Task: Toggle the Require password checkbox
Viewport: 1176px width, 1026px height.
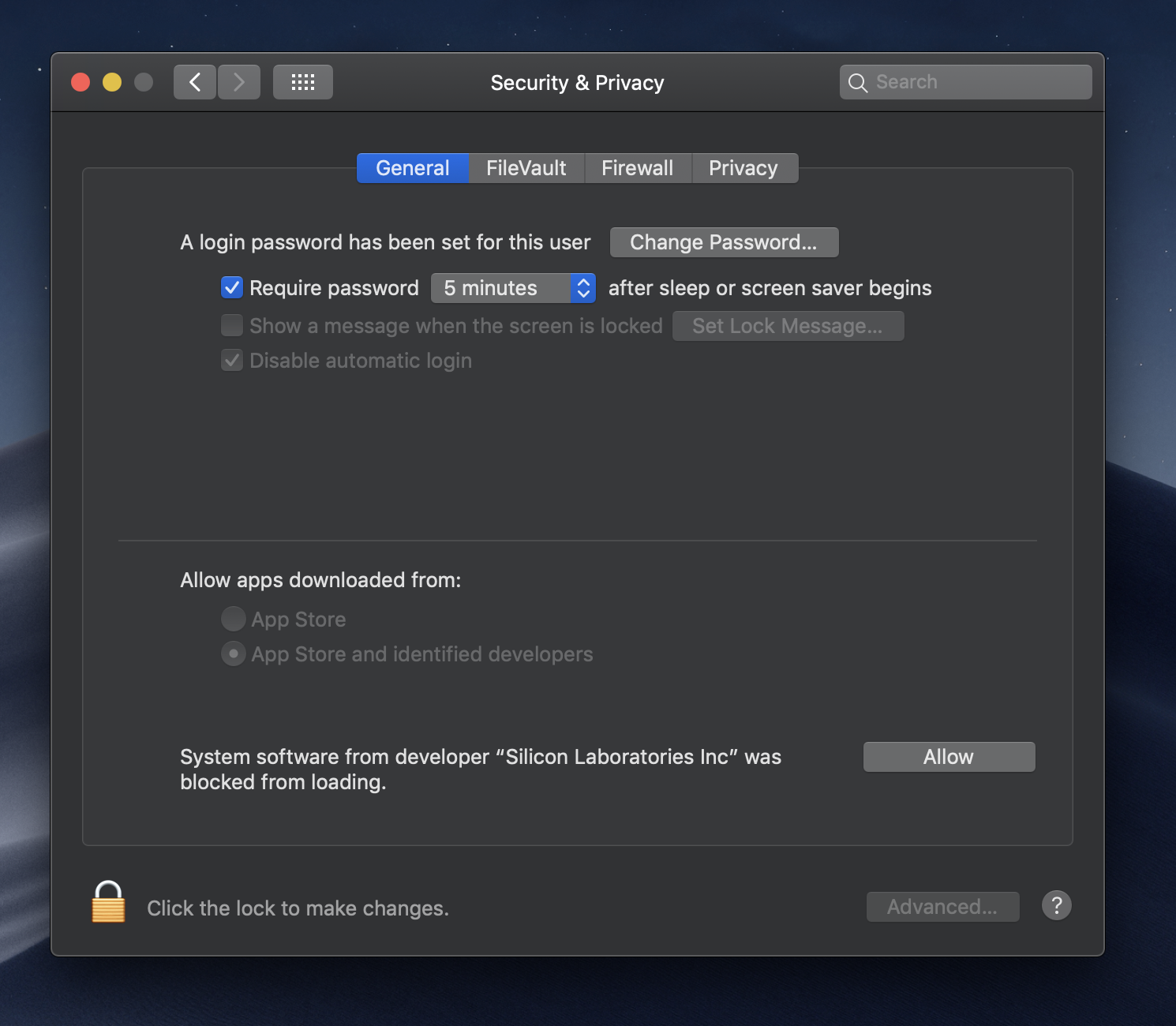Action: 232,287
